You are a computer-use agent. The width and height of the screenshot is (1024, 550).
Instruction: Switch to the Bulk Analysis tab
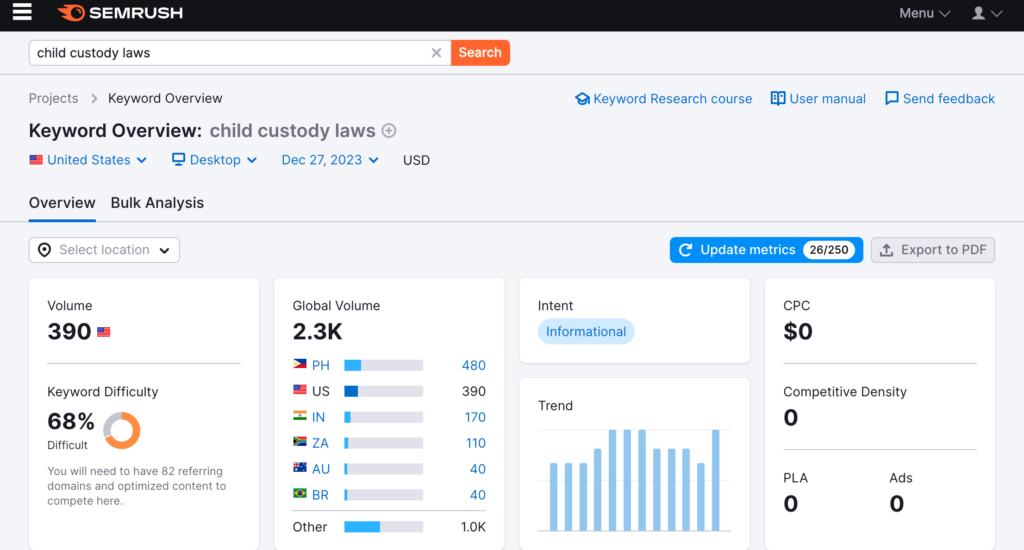point(157,203)
